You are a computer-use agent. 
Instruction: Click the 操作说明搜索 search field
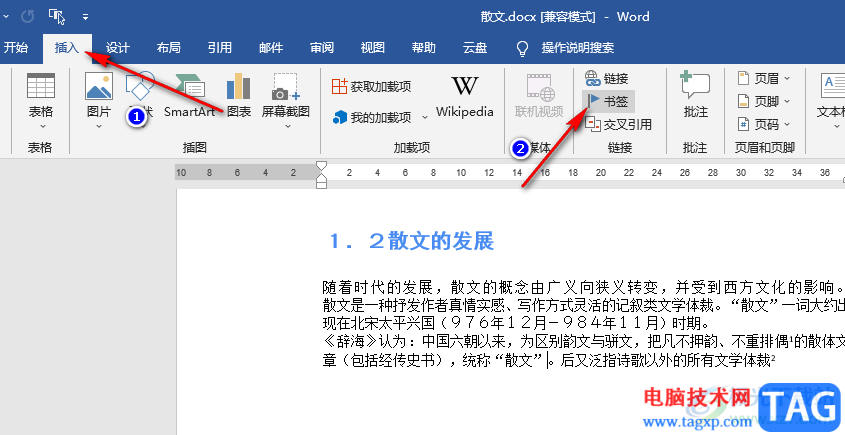pyautogui.click(x=578, y=48)
